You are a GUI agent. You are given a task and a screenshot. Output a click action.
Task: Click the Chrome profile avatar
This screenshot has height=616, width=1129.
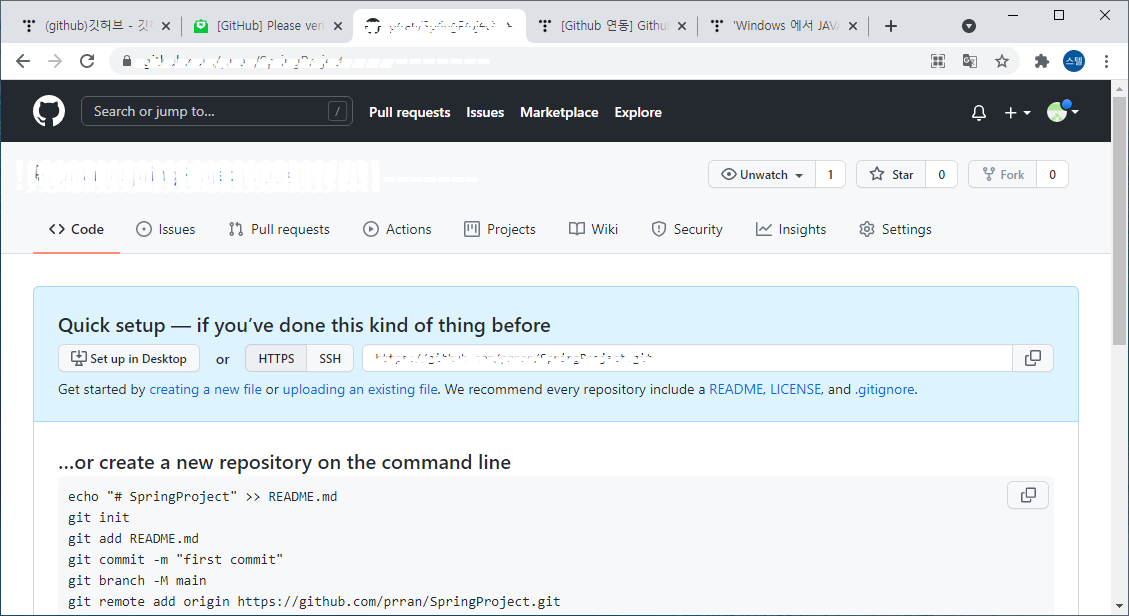1074,61
